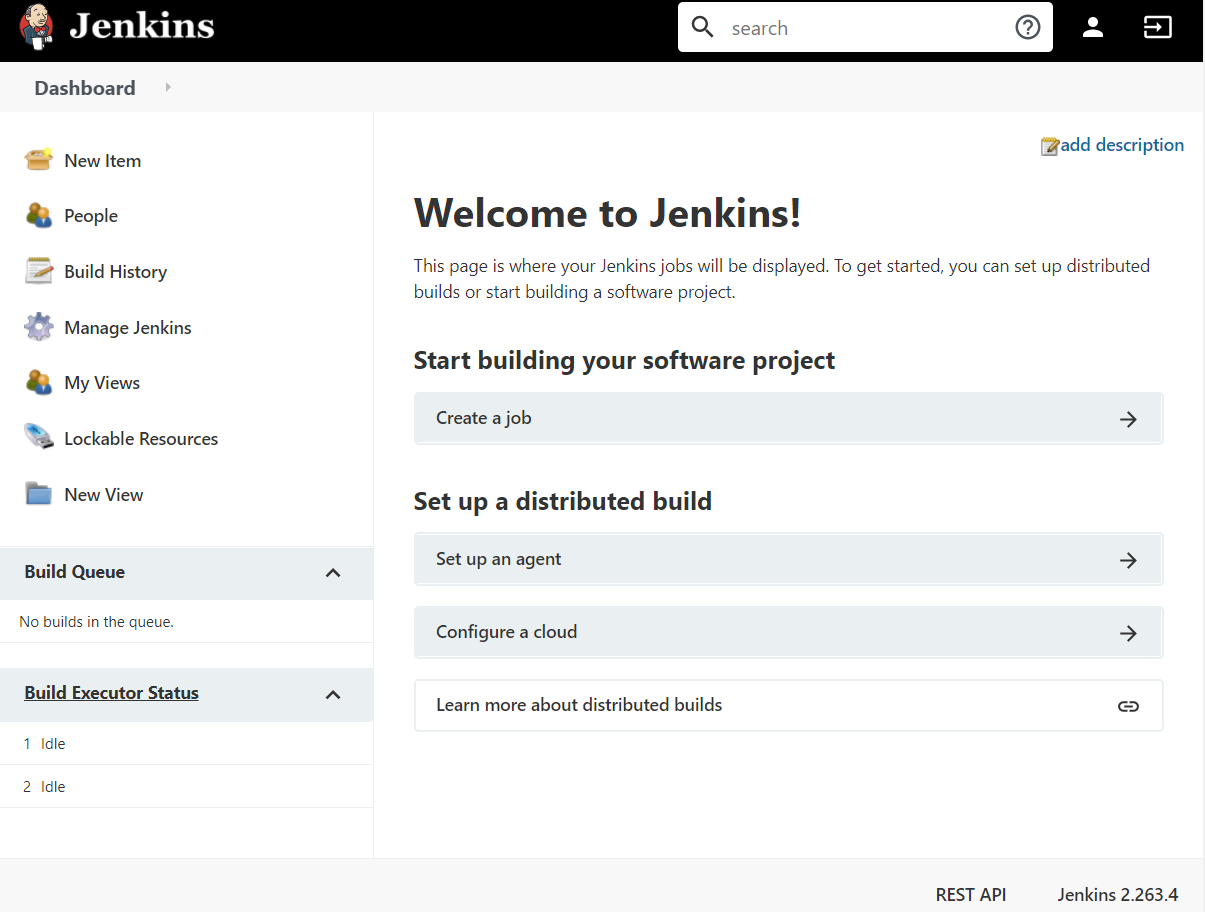Image resolution: width=1205 pixels, height=912 pixels.
Task: Collapse the Build Queue section
Action: pos(333,572)
